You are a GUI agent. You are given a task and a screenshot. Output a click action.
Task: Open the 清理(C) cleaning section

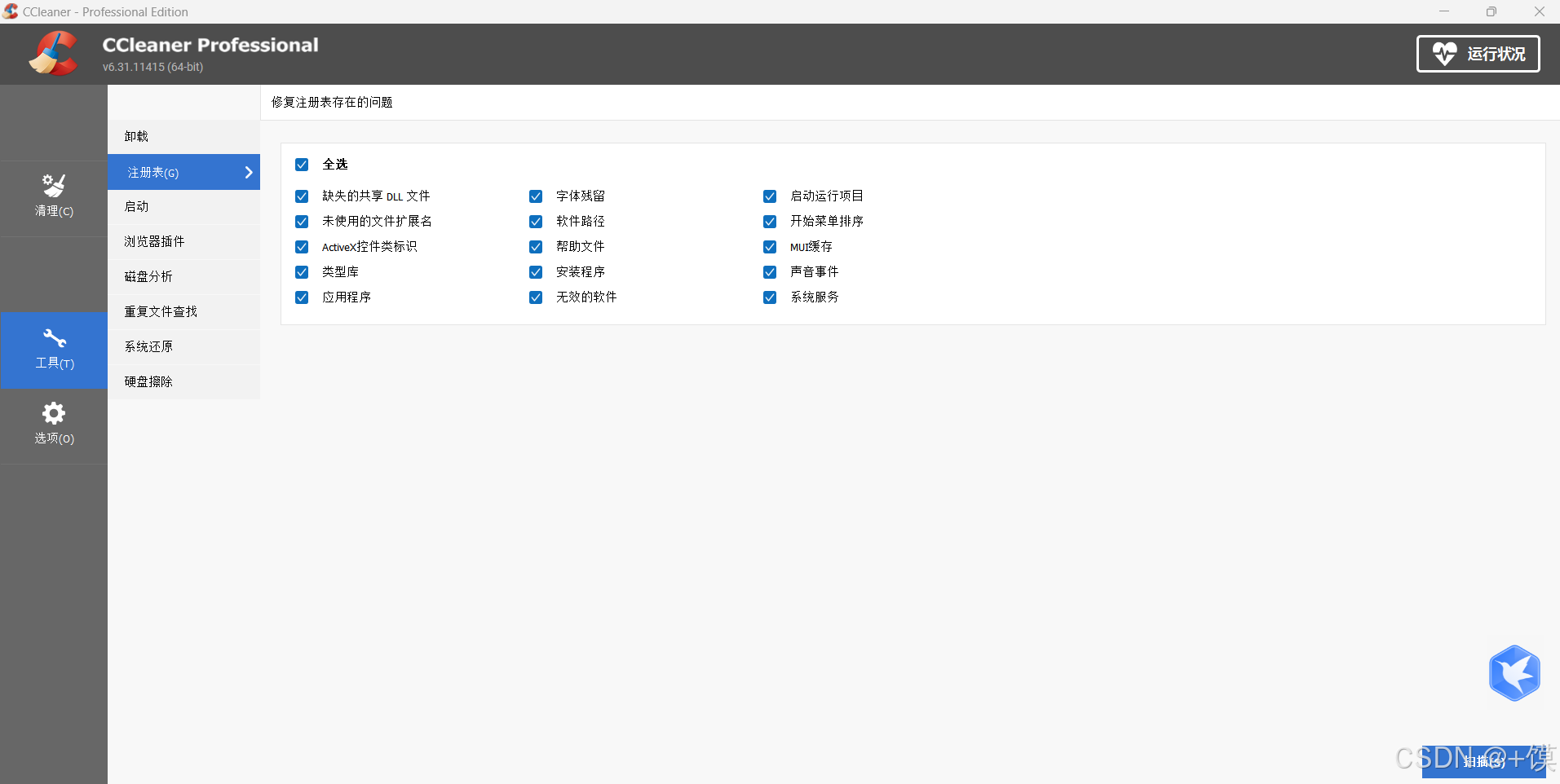point(54,198)
